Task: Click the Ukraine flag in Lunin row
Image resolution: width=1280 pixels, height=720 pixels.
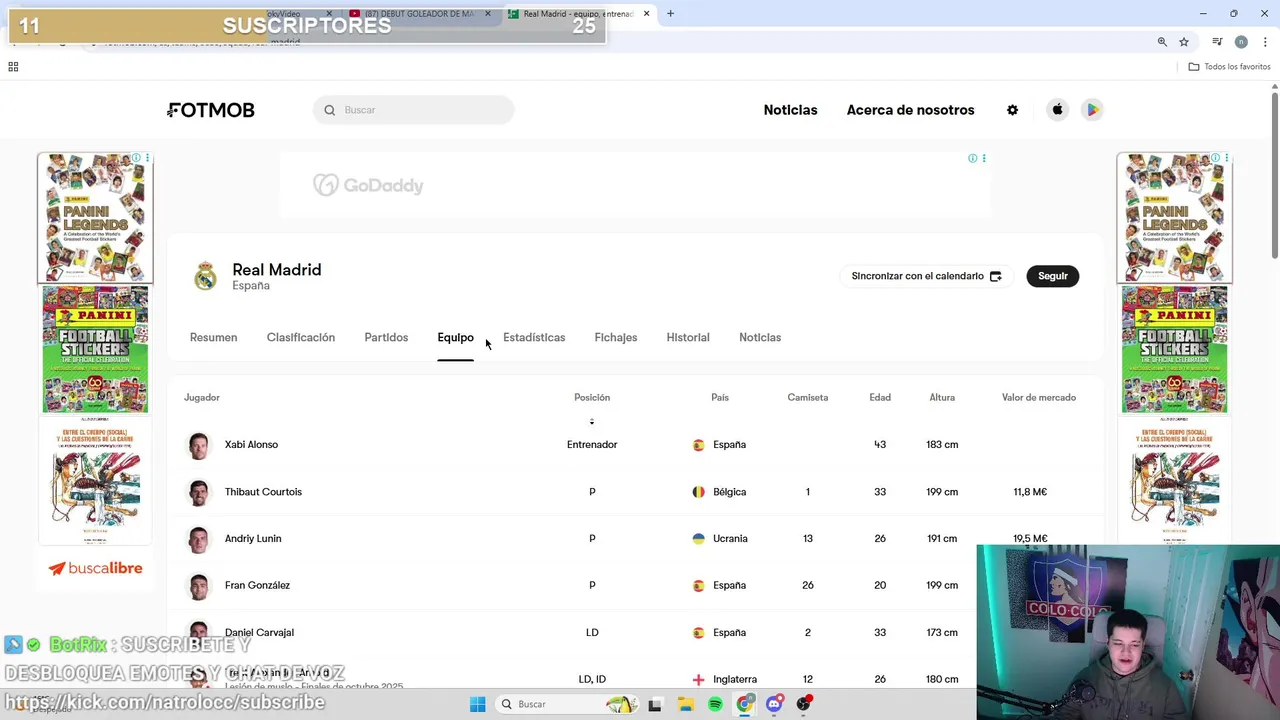Action: point(698,539)
